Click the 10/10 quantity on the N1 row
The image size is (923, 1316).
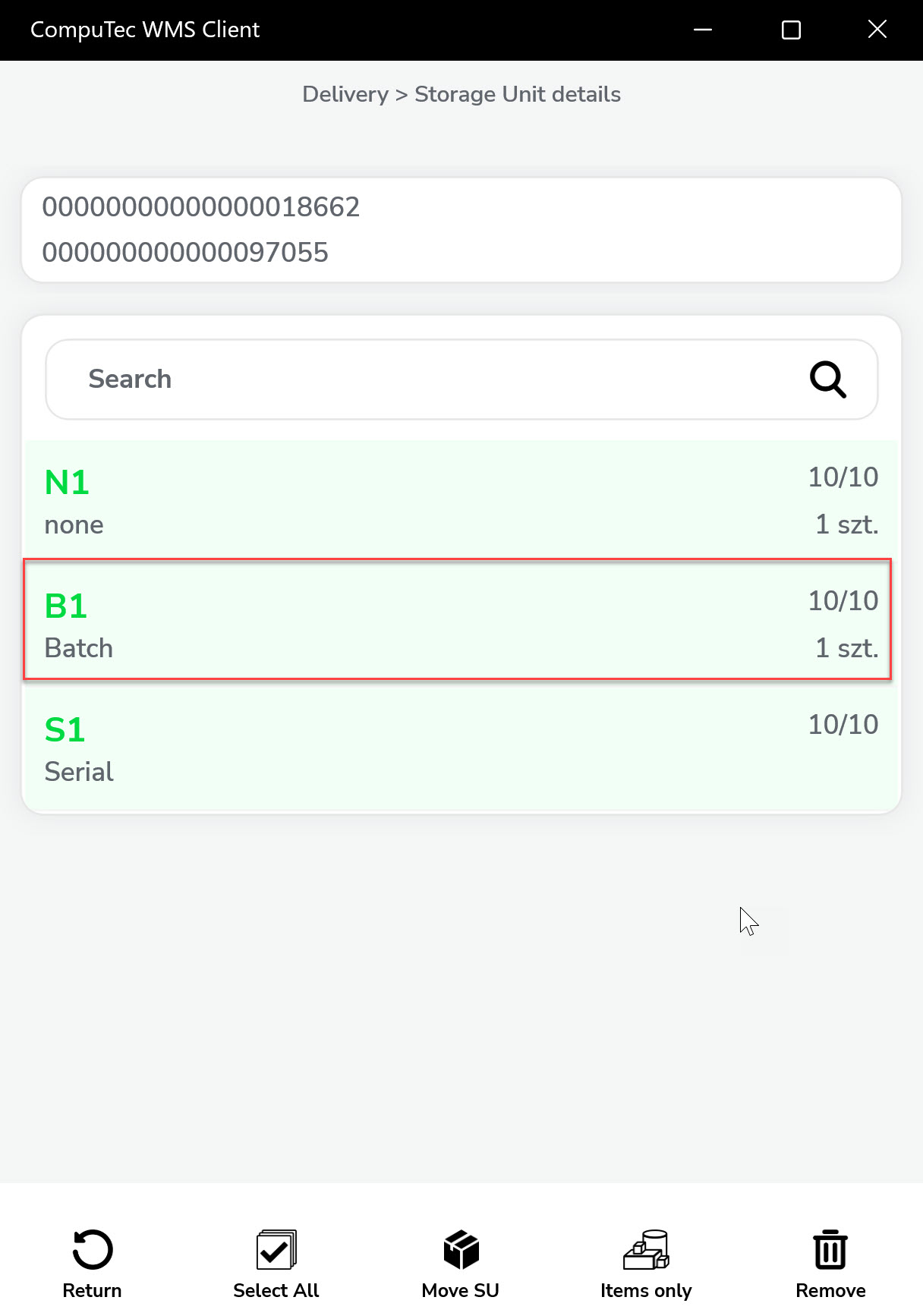[x=843, y=477]
